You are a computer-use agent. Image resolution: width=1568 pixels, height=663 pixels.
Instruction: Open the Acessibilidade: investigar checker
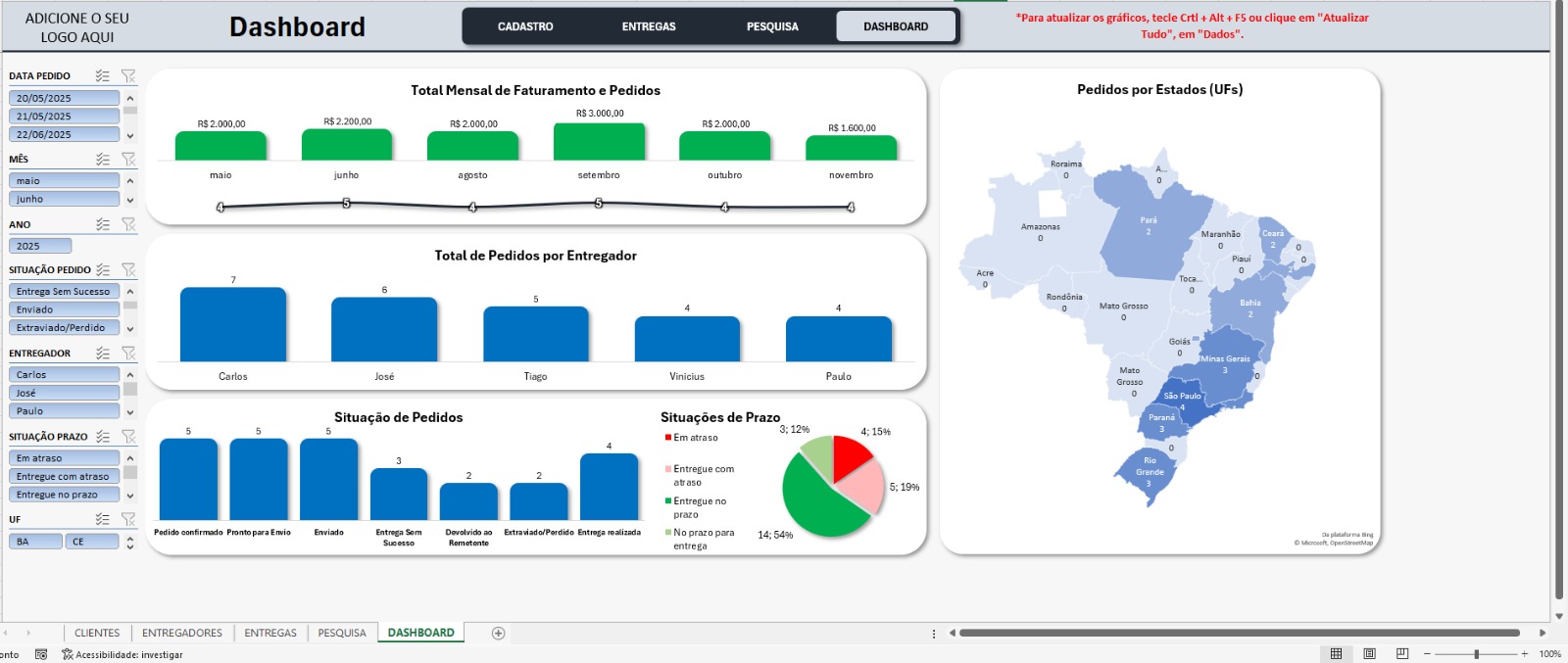(x=122, y=654)
